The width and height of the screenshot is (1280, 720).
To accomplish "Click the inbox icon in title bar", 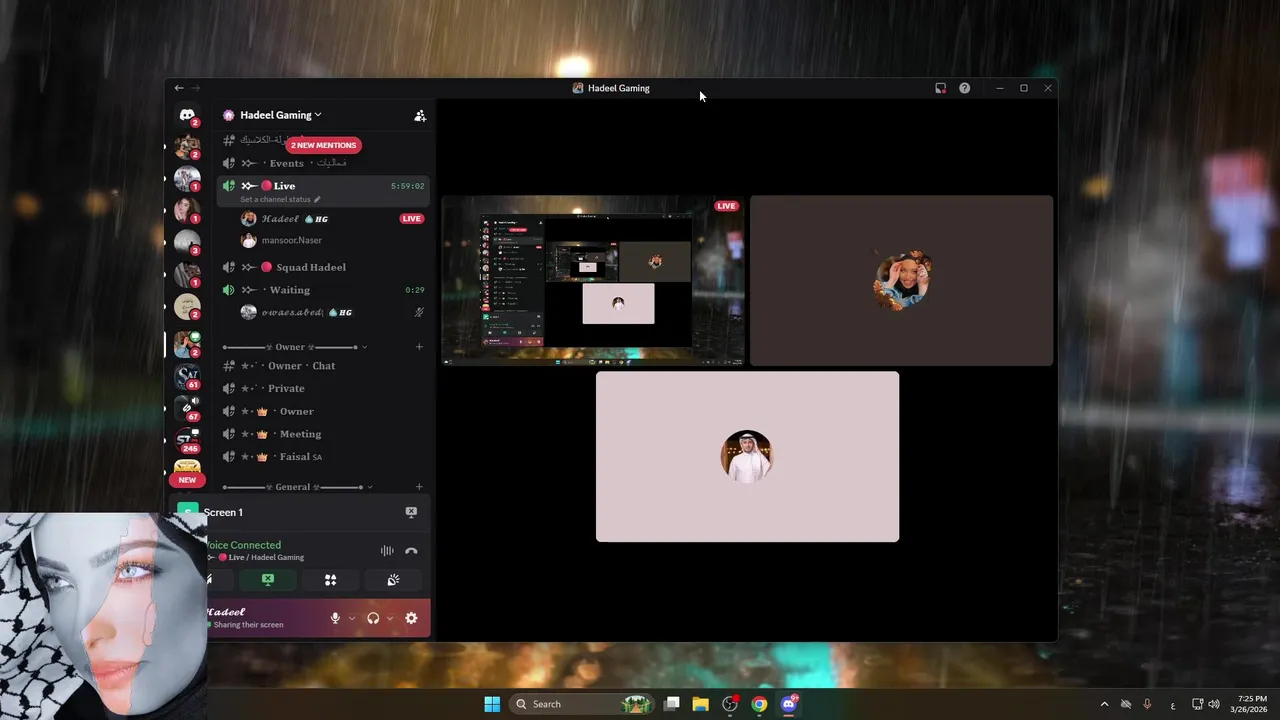I will pos(940,88).
